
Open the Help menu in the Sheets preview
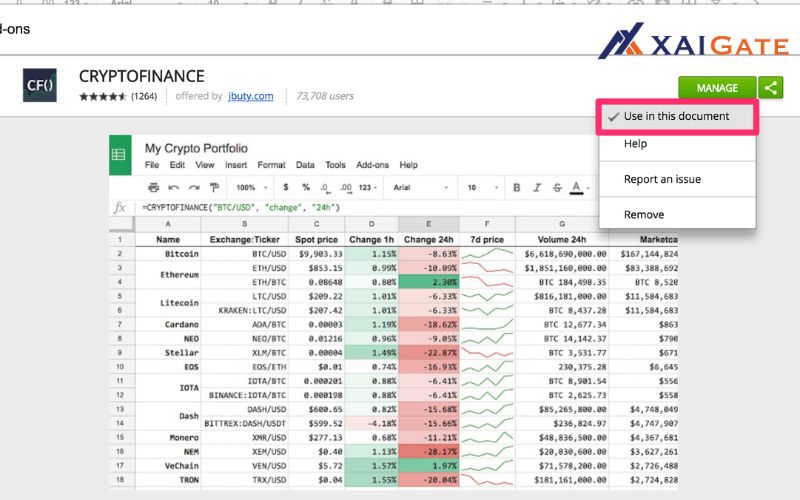[x=408, y=165]
